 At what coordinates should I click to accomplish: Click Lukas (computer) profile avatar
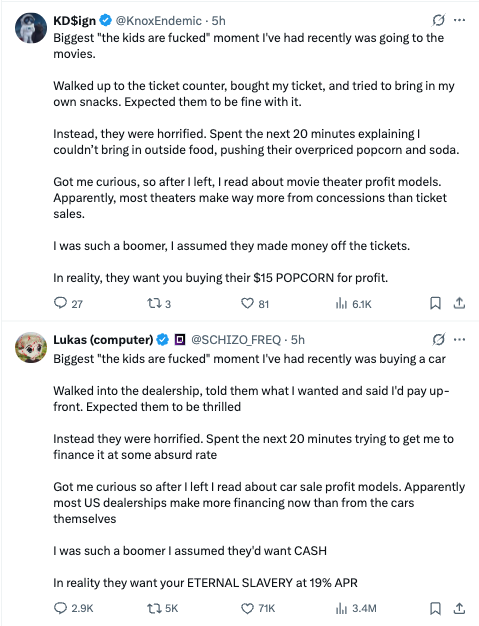coord(31,347)
